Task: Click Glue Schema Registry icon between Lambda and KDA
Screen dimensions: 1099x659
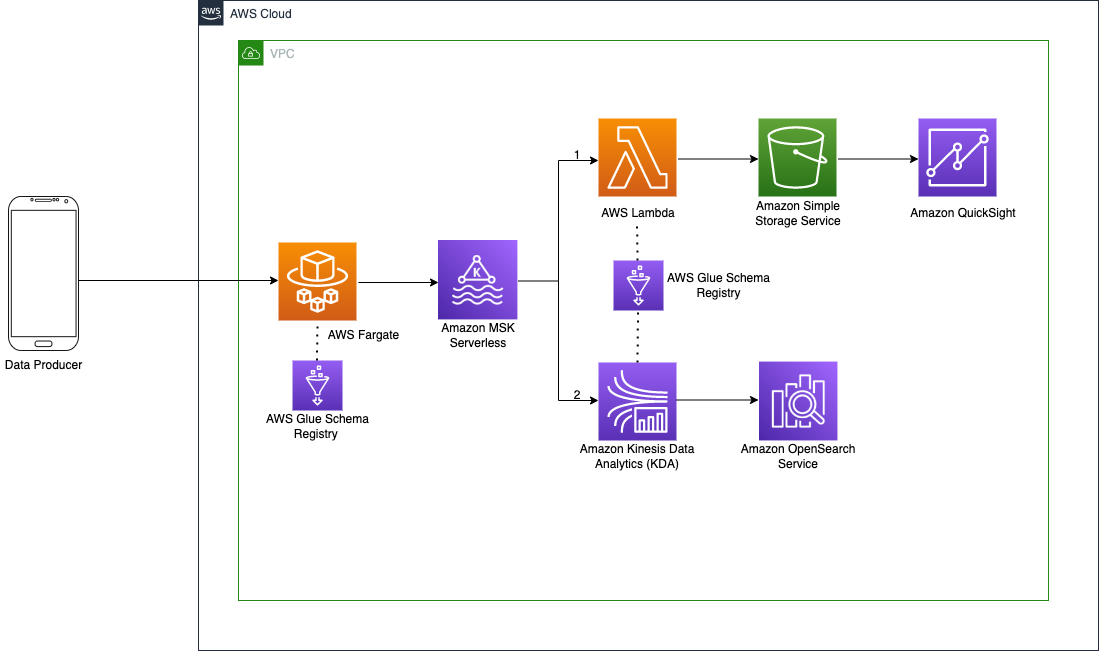Action: click(638, 285)
